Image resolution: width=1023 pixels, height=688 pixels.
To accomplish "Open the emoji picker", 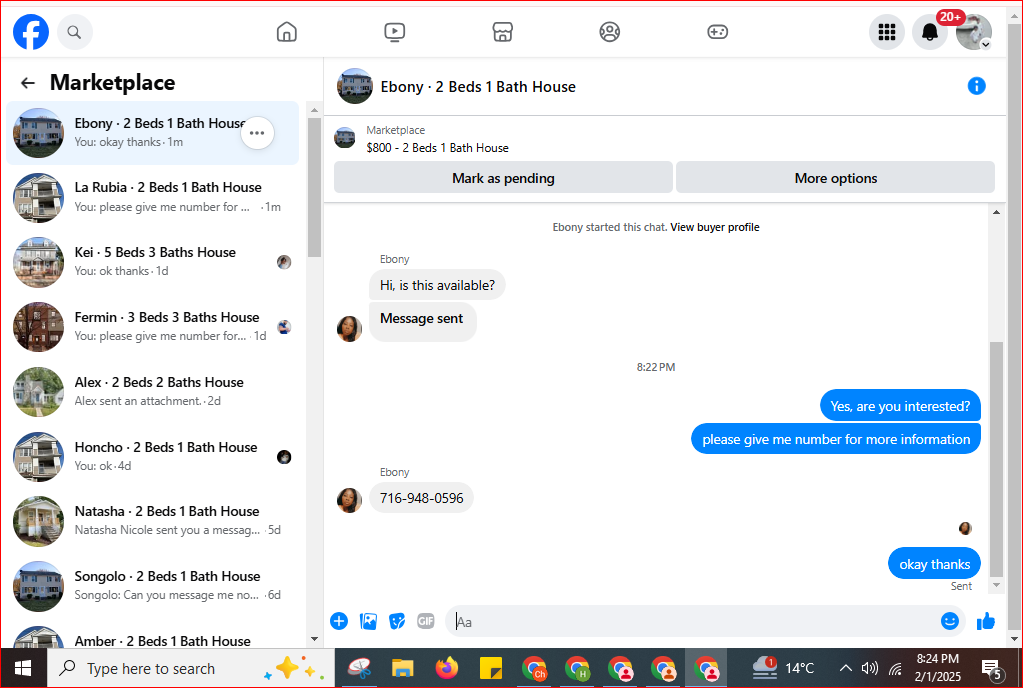I will pyautogui.click(x=949, y=621).
